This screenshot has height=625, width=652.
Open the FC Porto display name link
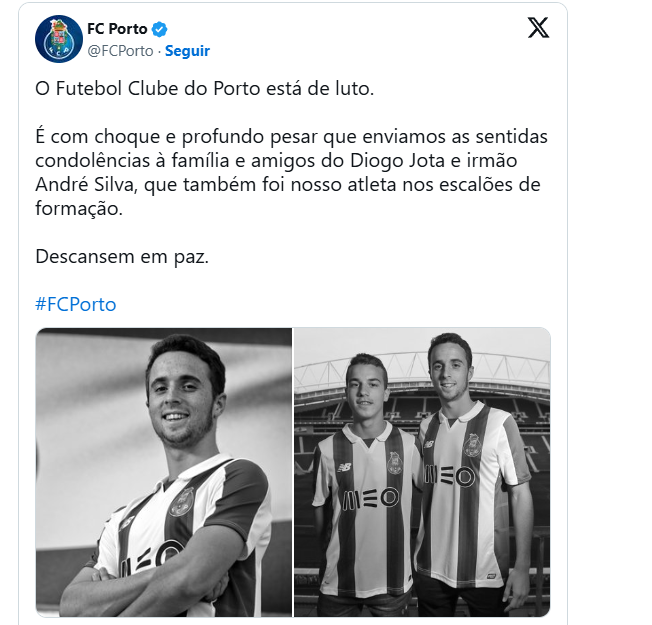tap(117, 29)
